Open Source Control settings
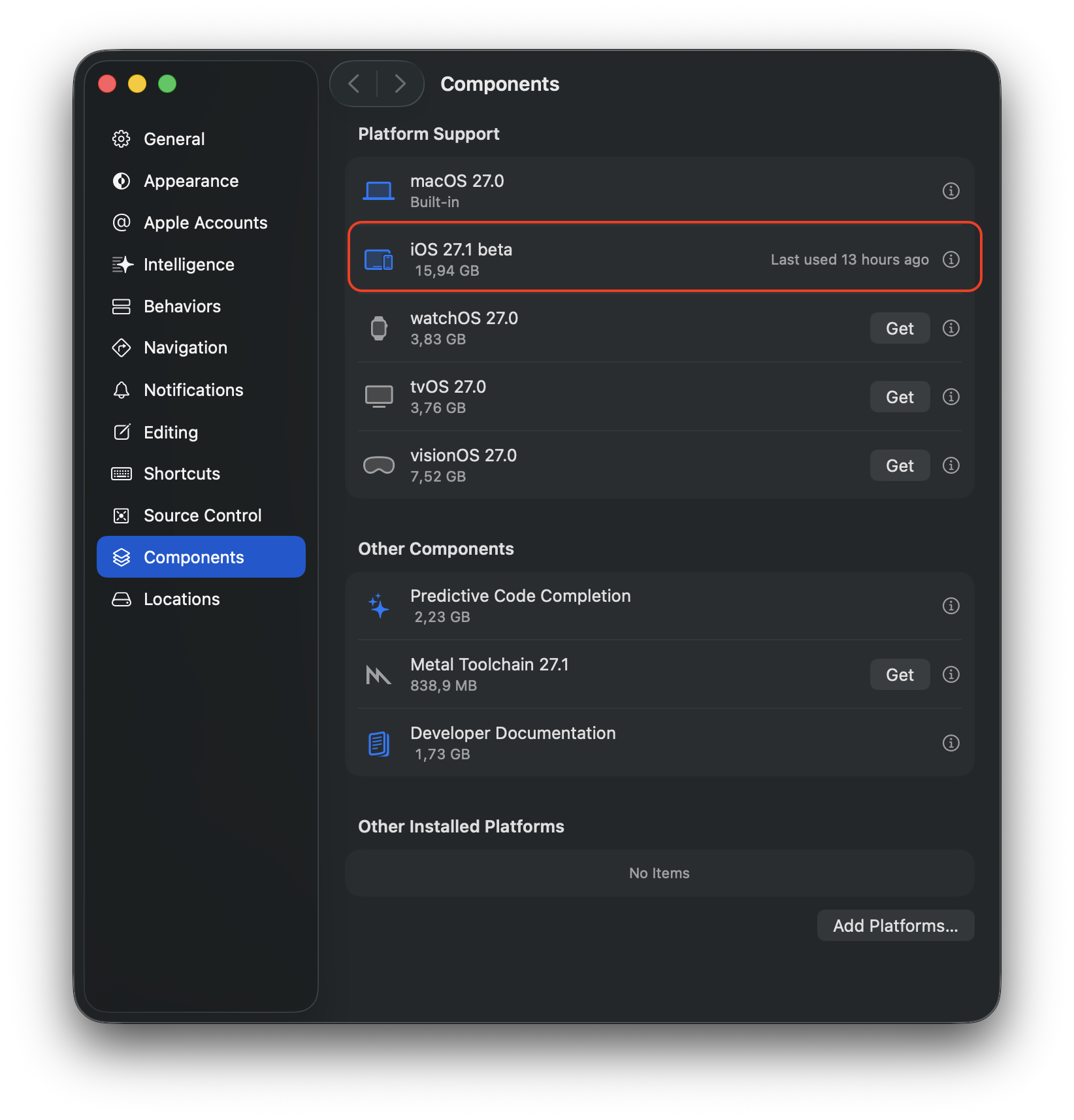This screenshot has width=1074, height=1120. [x=201, y=516]
